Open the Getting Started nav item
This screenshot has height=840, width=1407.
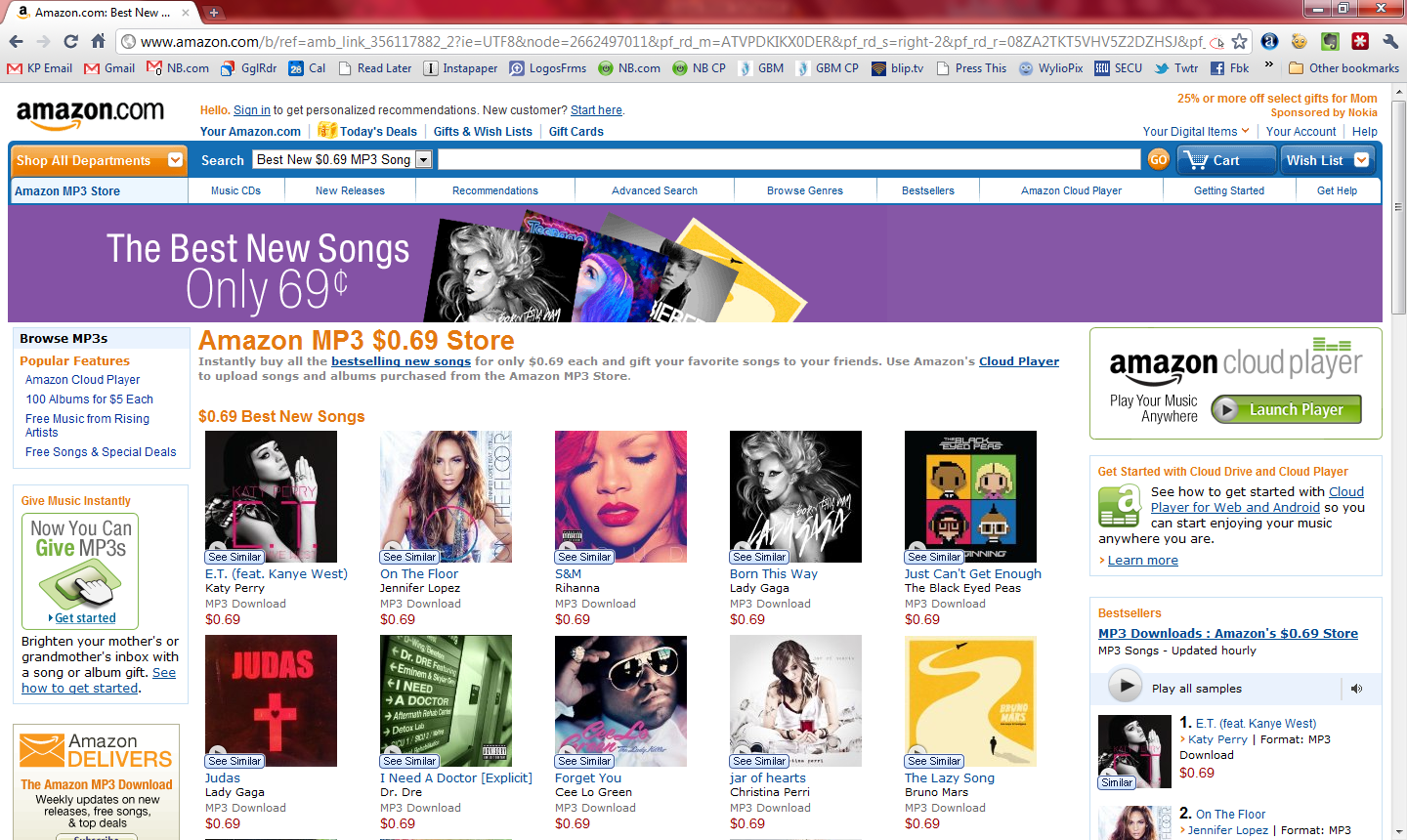coord(1229,190)
